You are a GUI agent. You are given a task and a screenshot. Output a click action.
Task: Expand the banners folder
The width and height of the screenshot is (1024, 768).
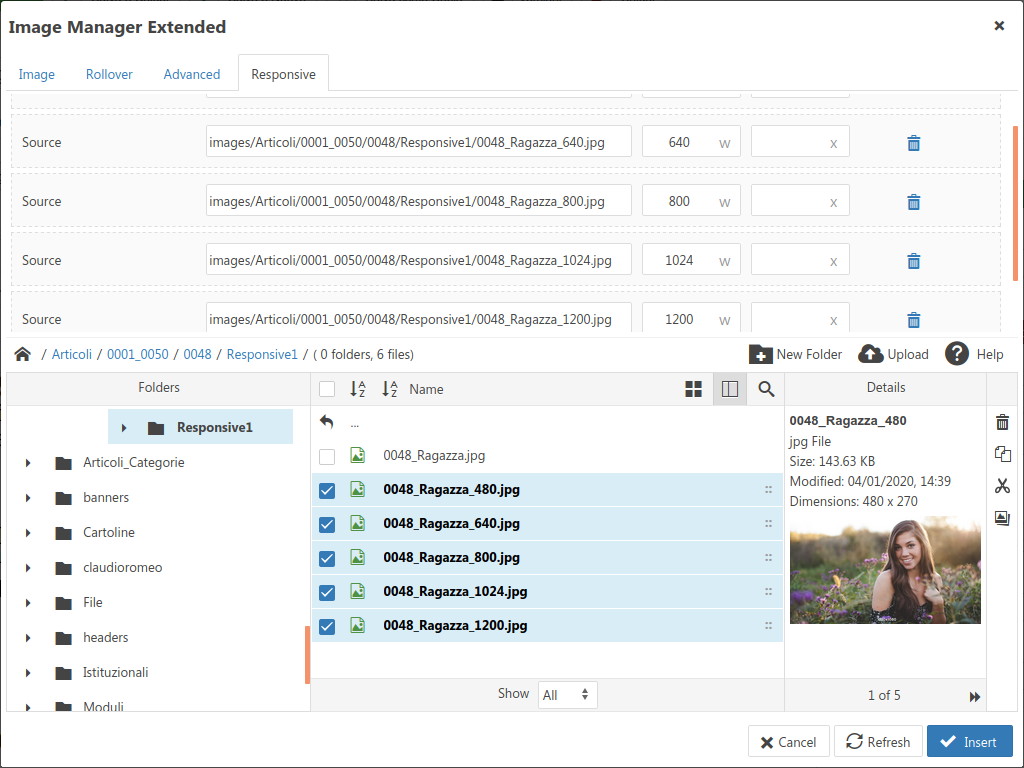pyautogui.click(x=28, y=498)
